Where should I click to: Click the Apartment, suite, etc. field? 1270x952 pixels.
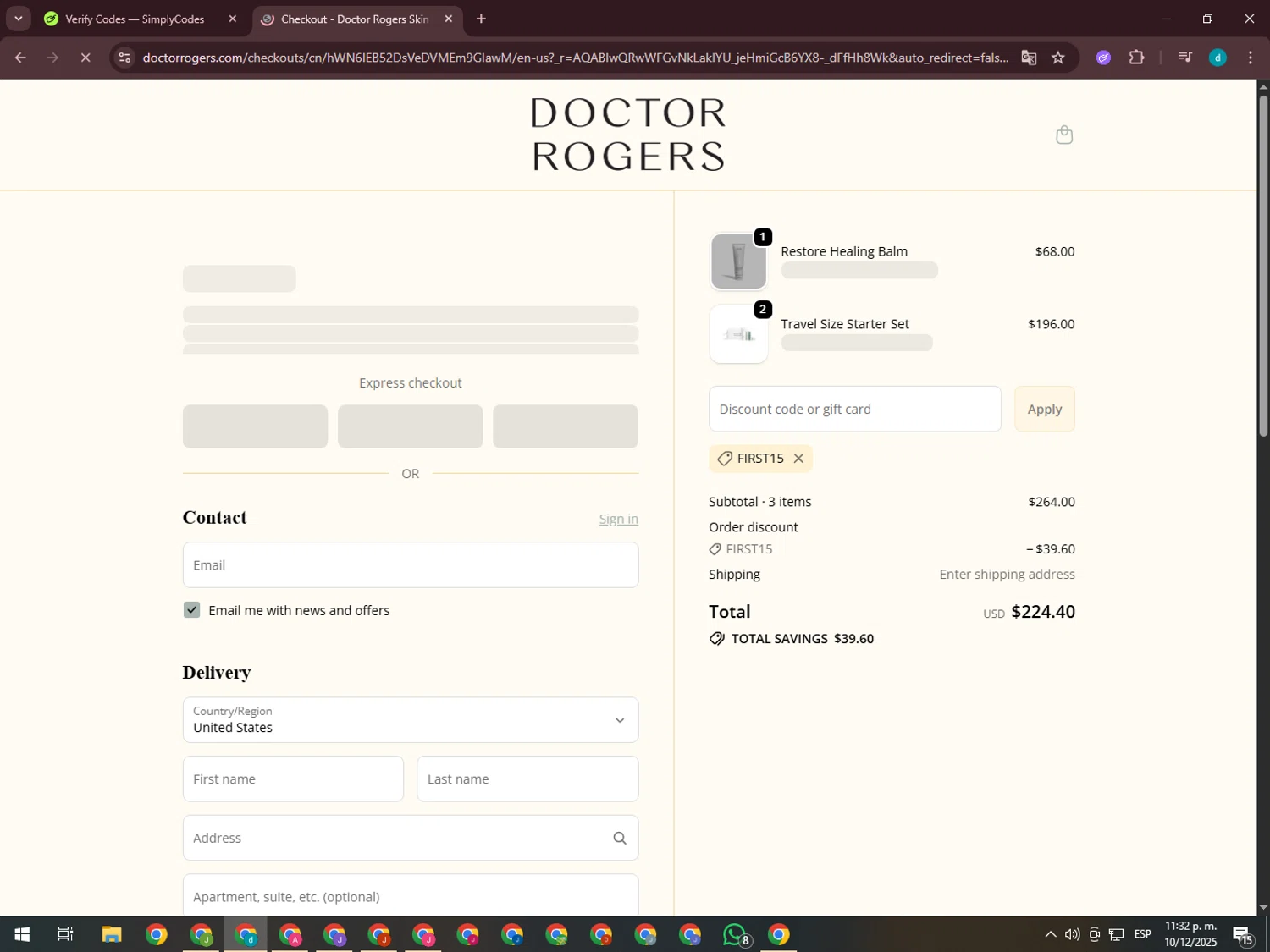click(411, 895)
